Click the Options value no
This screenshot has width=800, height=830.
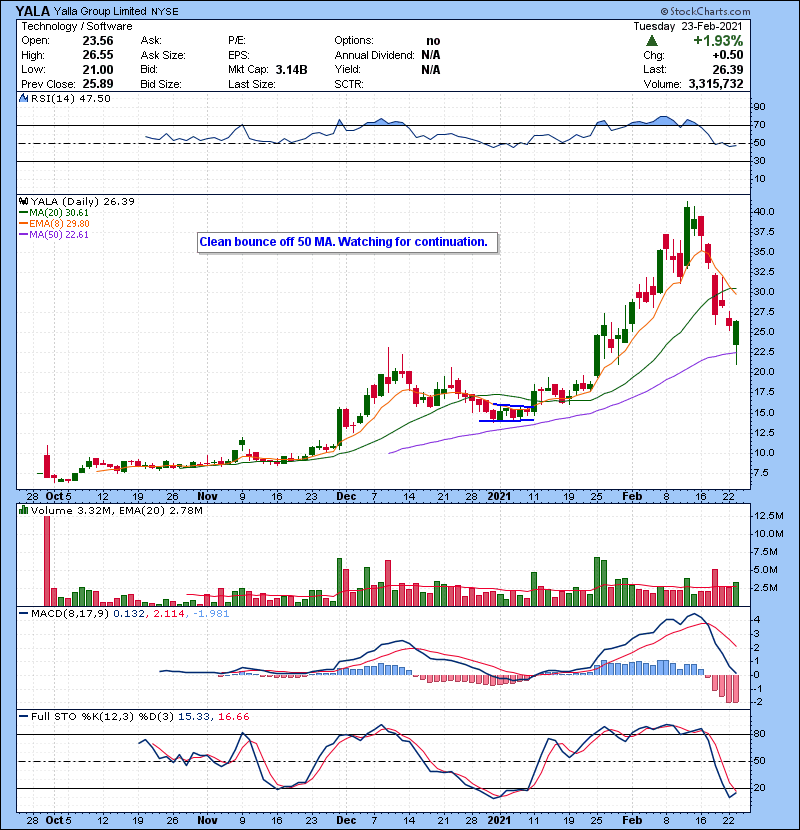(x=433, y=41)
